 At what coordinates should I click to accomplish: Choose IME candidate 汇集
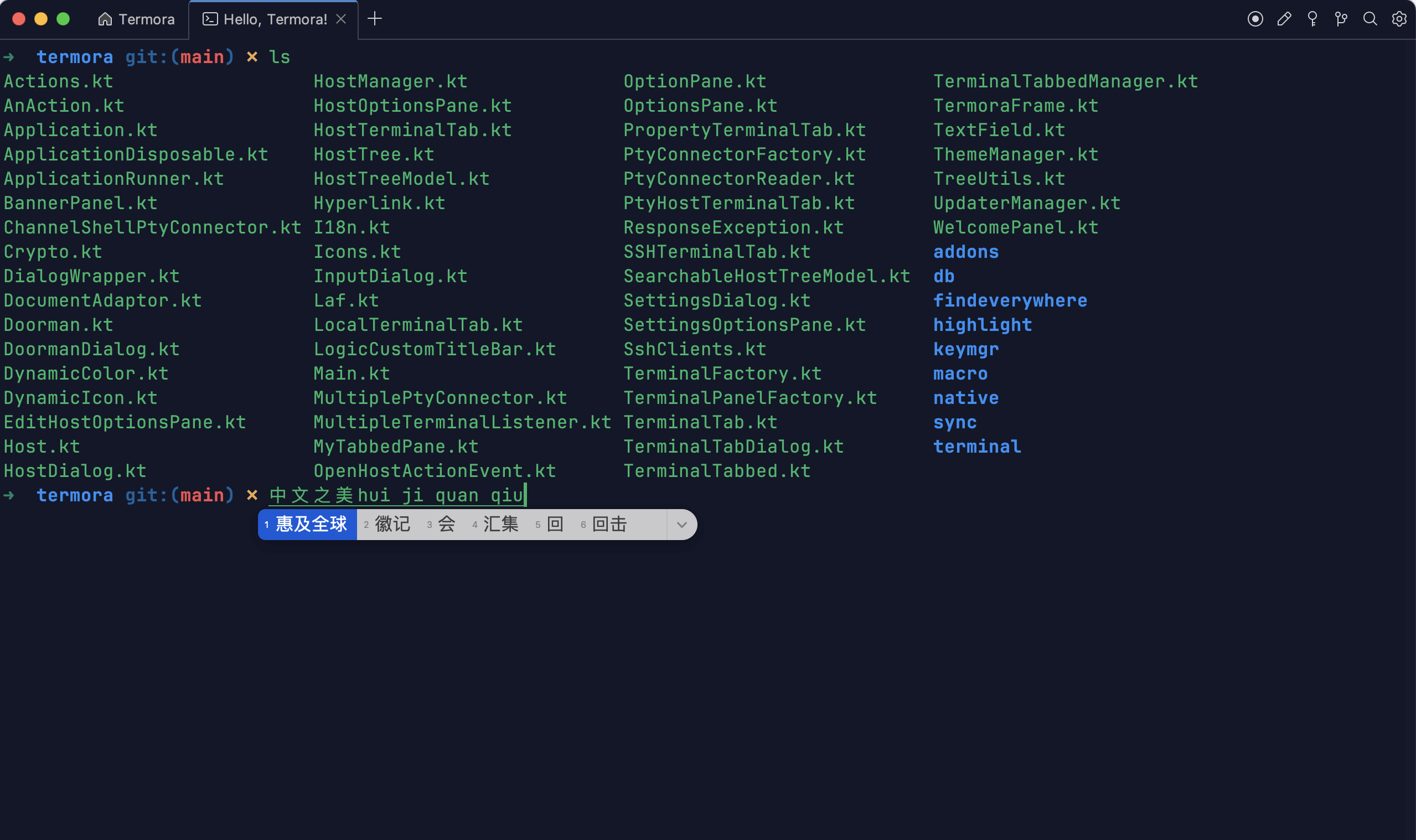click(496, 524)
